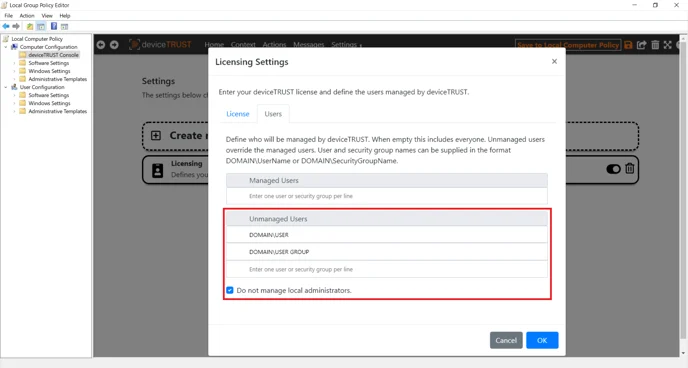Select User Configuration in the tree
The width and height of the screenshot is (688, 368).
tap(42, 87)
